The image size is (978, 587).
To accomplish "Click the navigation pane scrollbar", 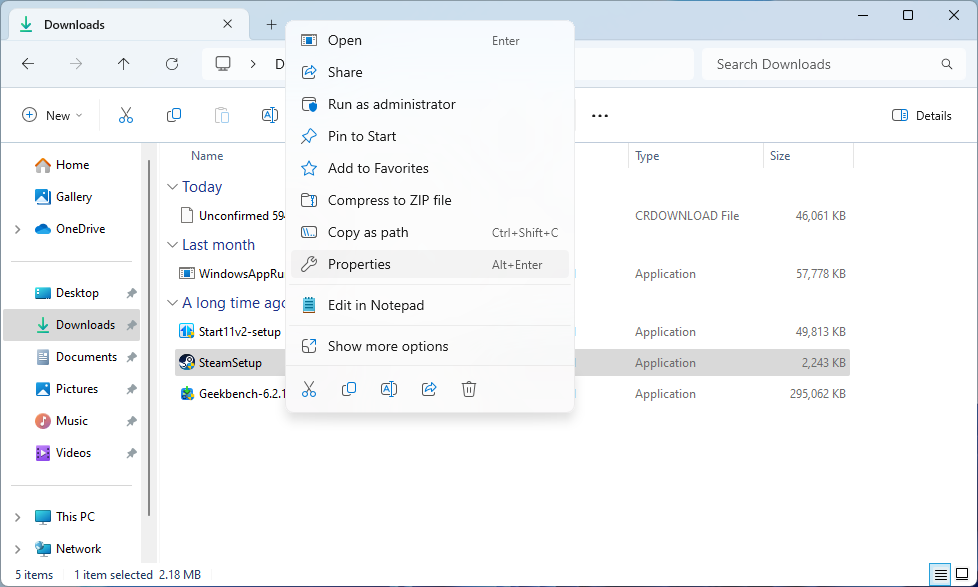I will pyautogui.click(x=149, y=338).
